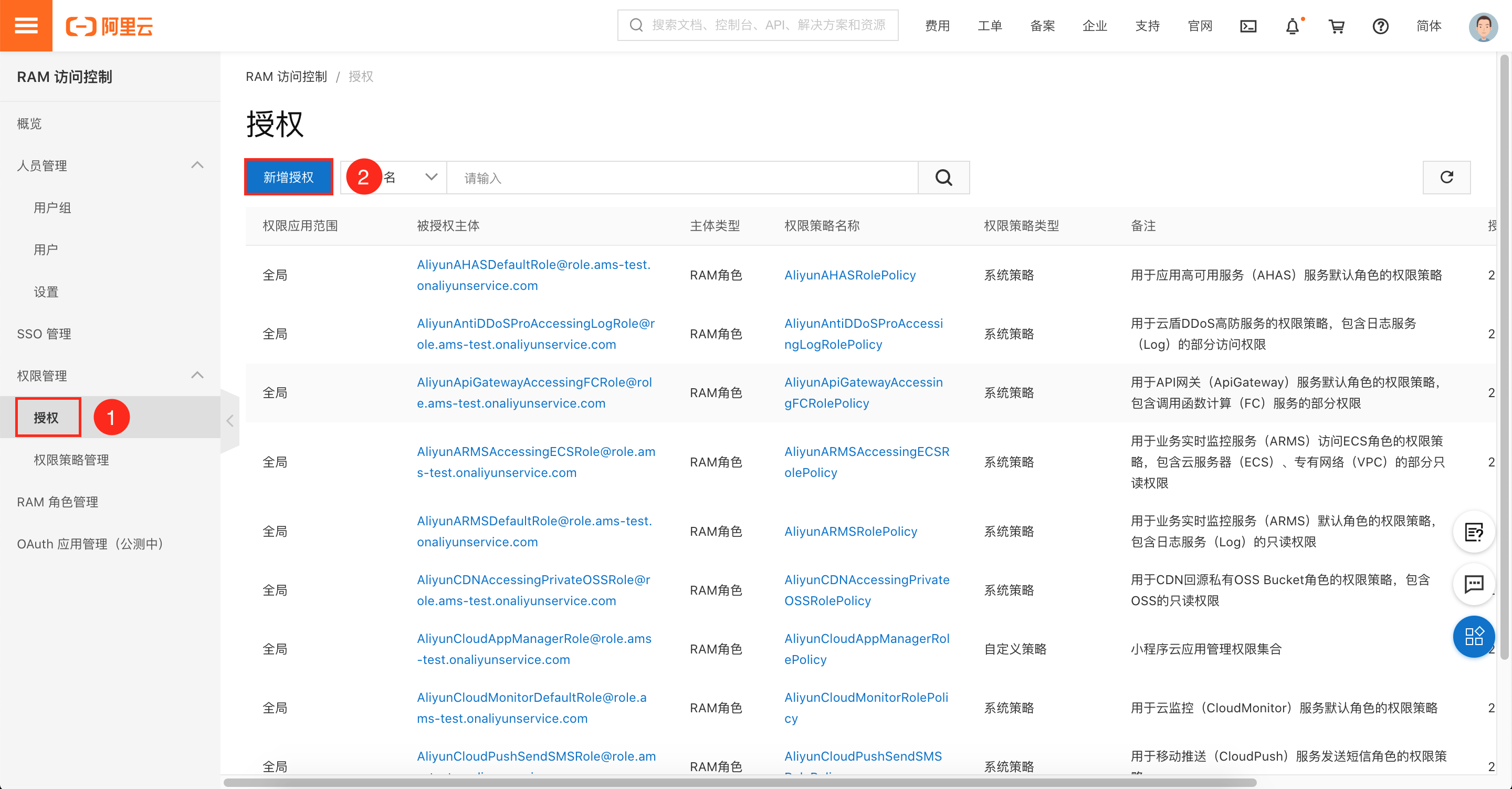The image size is (1512, 789).
Task: Open AliyunCloudAppManagerRolePolicy link
Action: tap(866, 649)
